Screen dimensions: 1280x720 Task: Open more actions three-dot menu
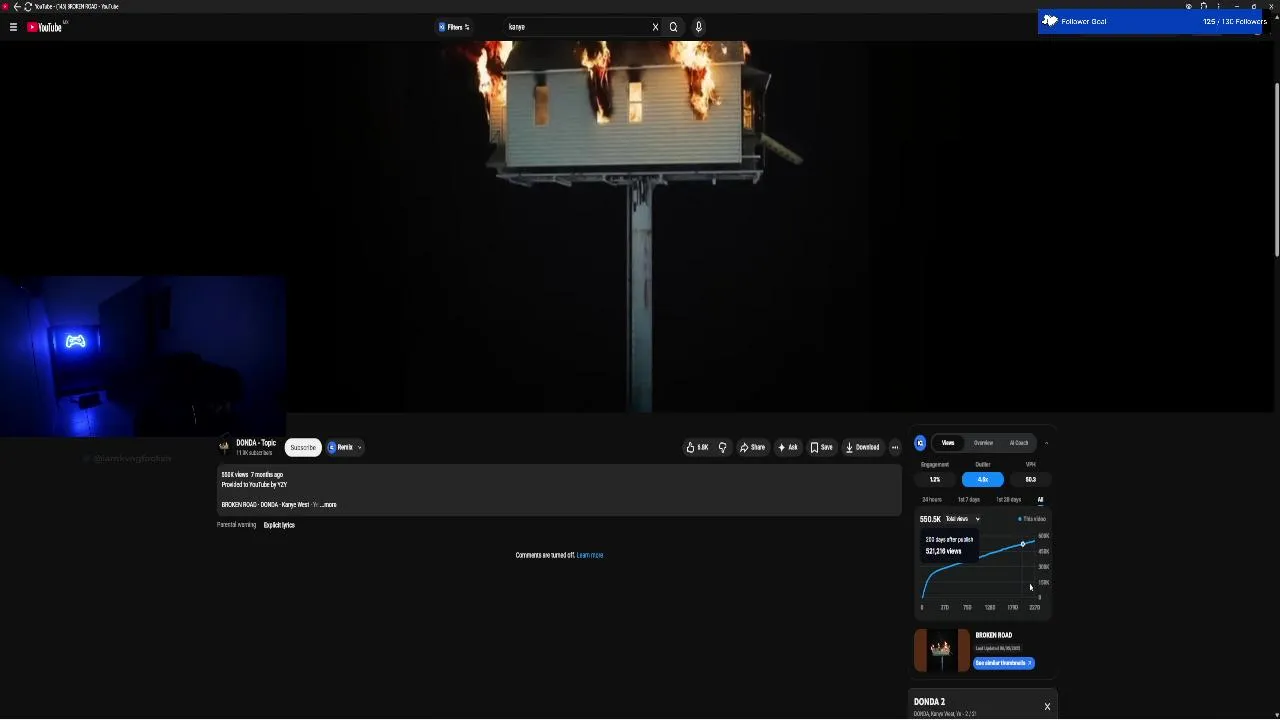pyautogui.click(x=895, y=447)
